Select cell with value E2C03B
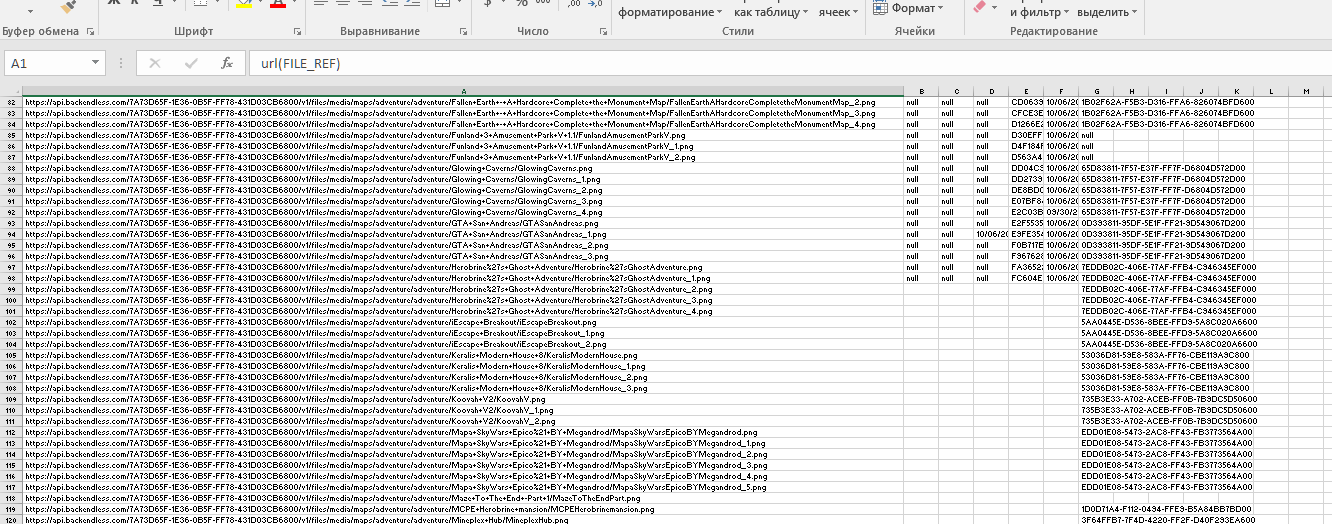Screen dimensions: 1332x524 point(1027,212)
